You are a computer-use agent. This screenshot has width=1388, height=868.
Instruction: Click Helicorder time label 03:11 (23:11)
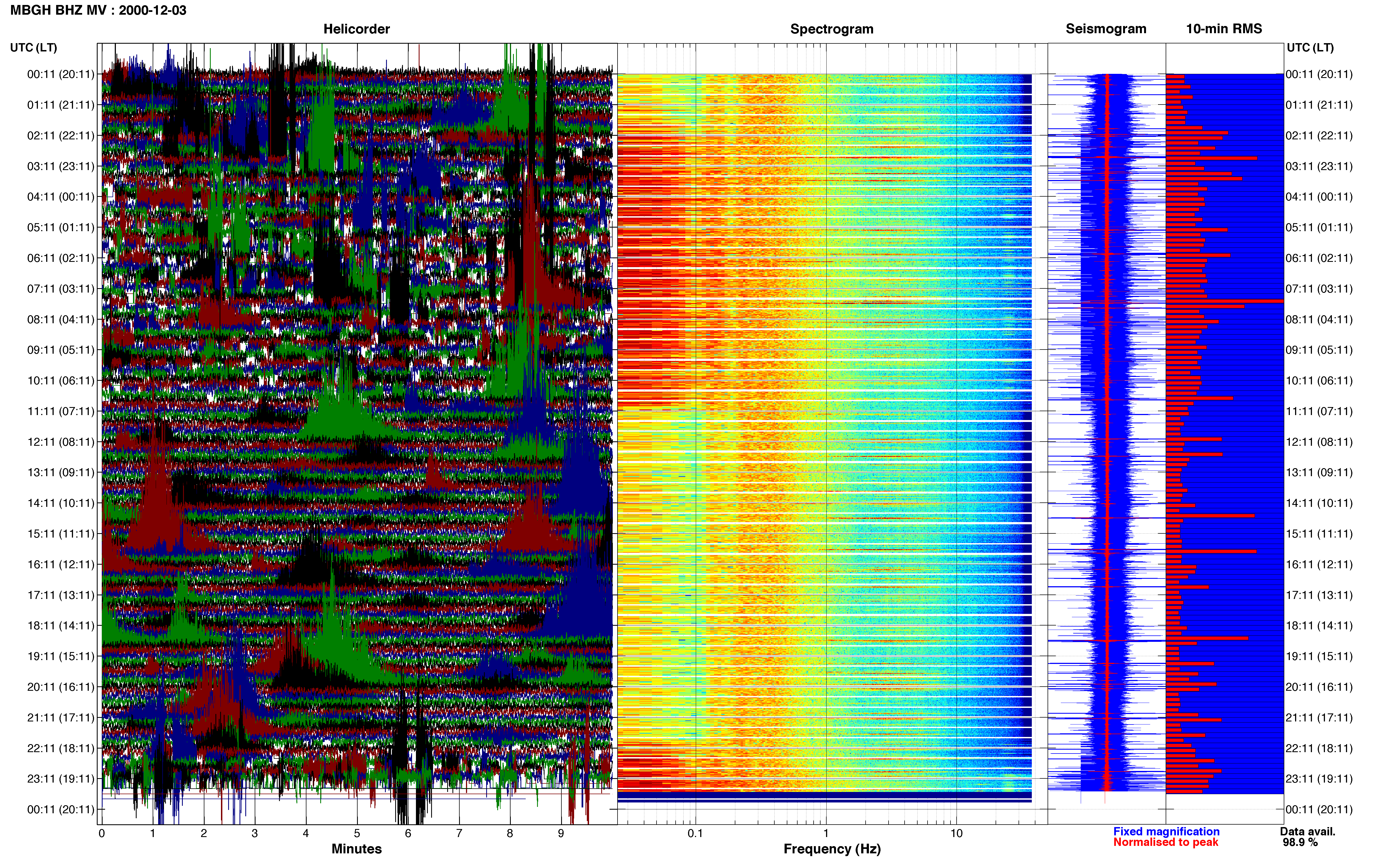(61, 166)
